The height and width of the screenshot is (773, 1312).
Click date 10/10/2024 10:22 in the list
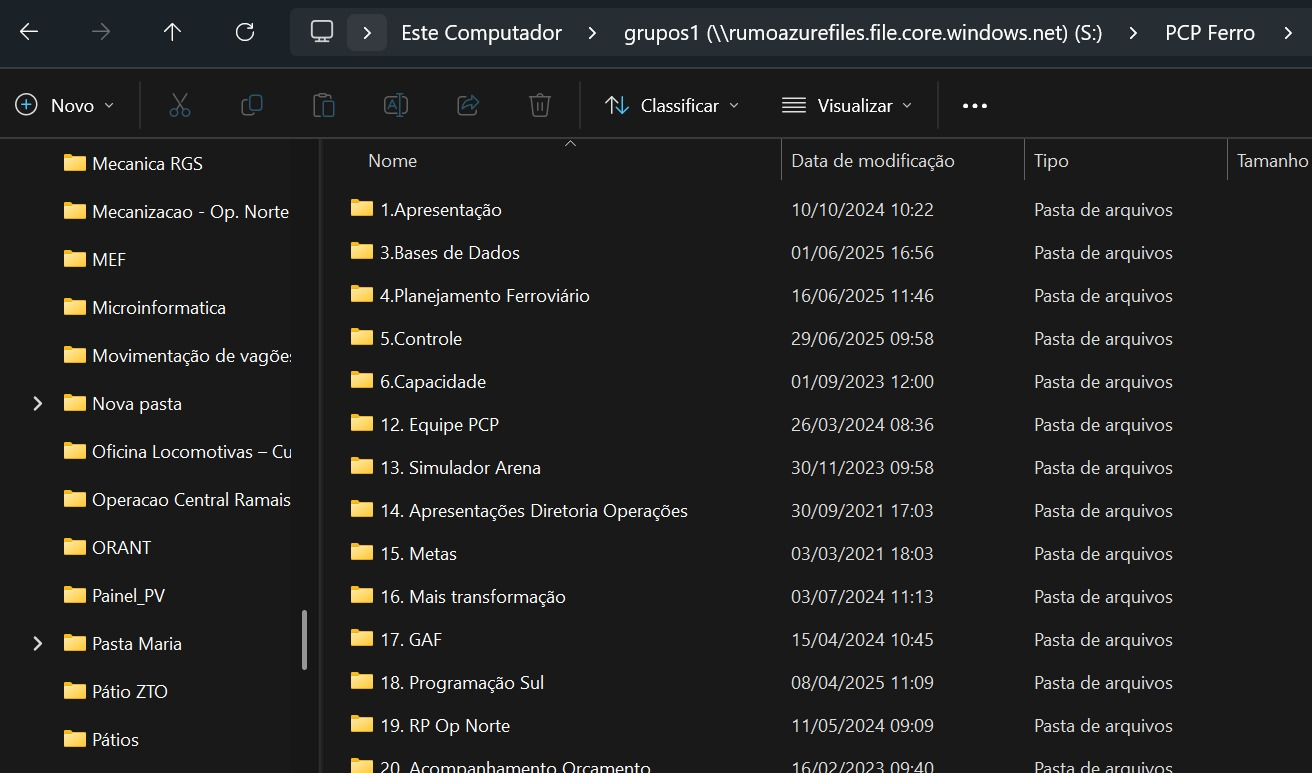[x=862, y=209]
